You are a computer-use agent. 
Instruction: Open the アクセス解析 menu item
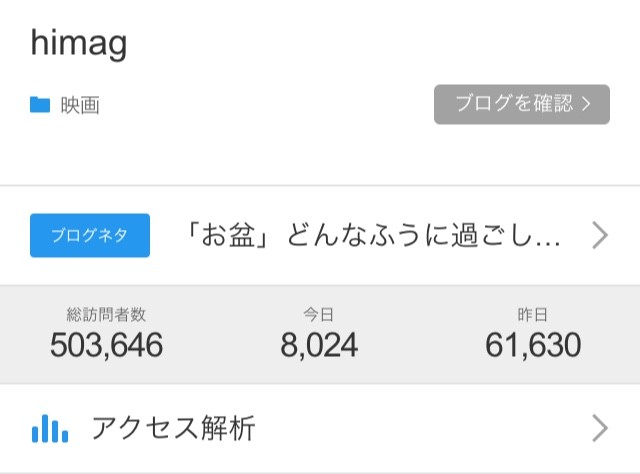320,428
